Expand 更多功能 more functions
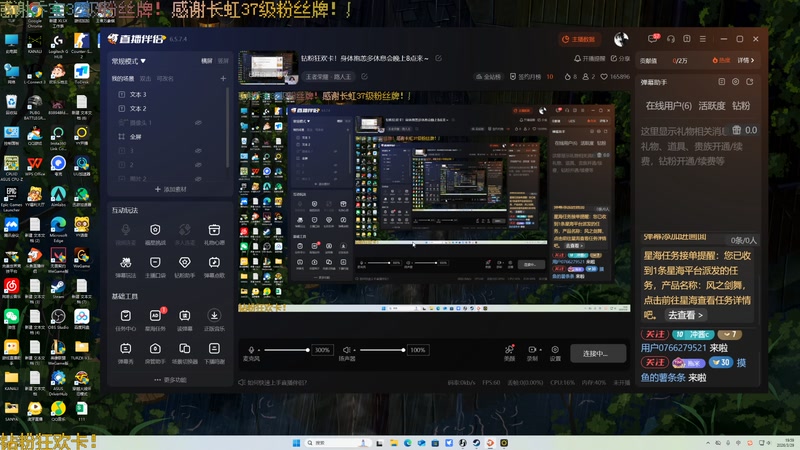 pyautogui.click(x=170, y=380)
